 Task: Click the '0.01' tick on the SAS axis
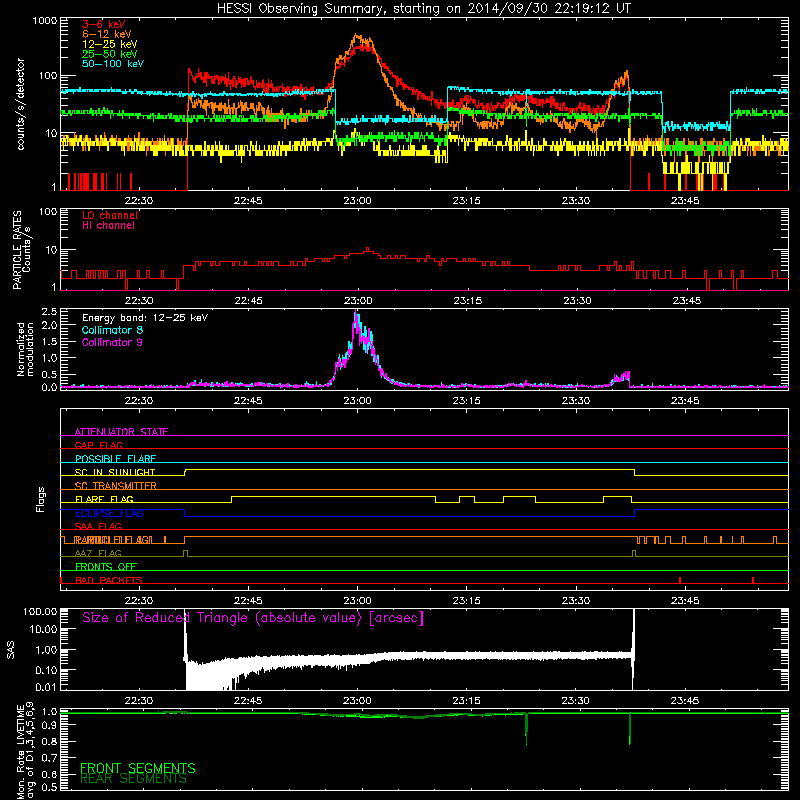[x=47, y=687]
